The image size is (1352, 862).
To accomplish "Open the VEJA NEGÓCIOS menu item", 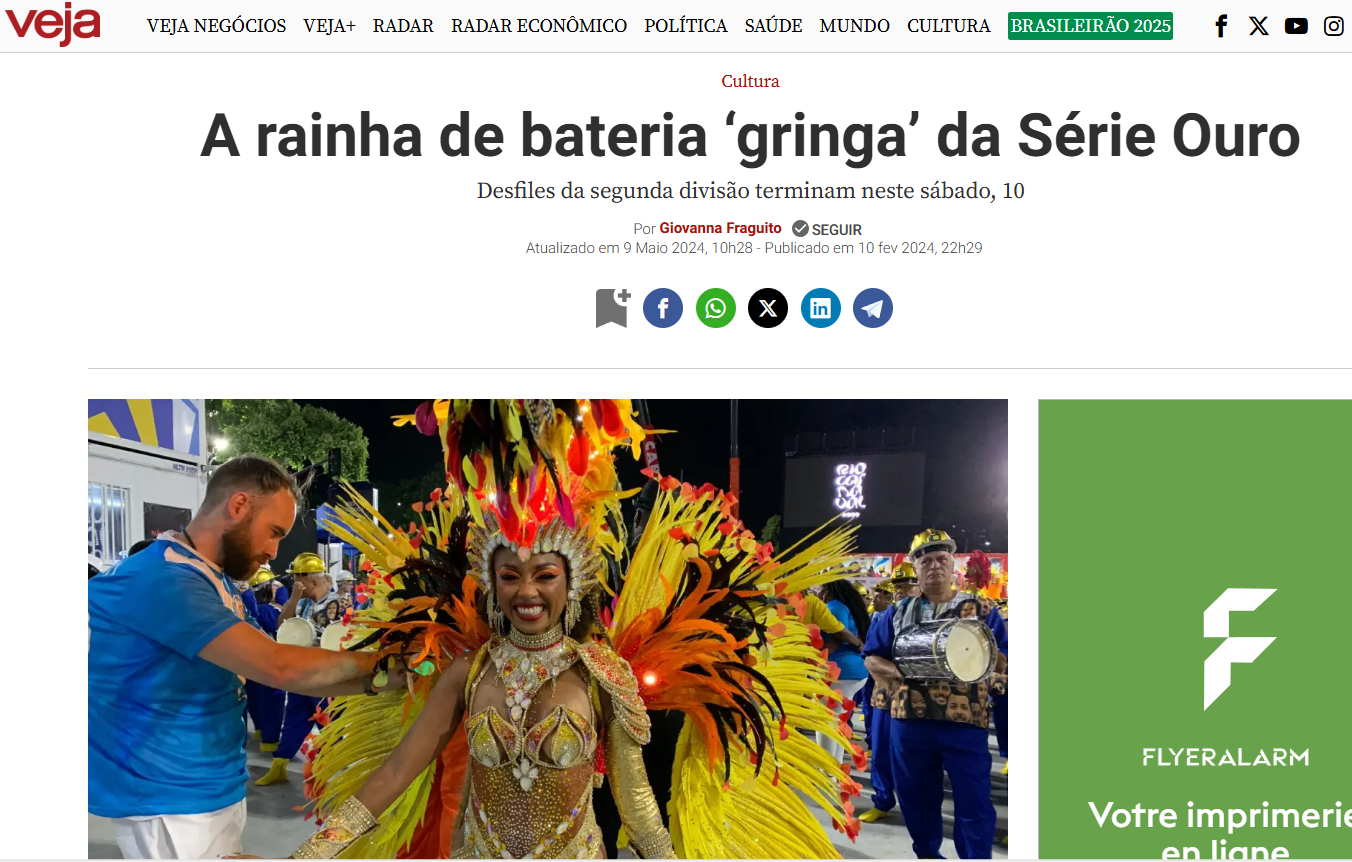I will coord(216,26).
